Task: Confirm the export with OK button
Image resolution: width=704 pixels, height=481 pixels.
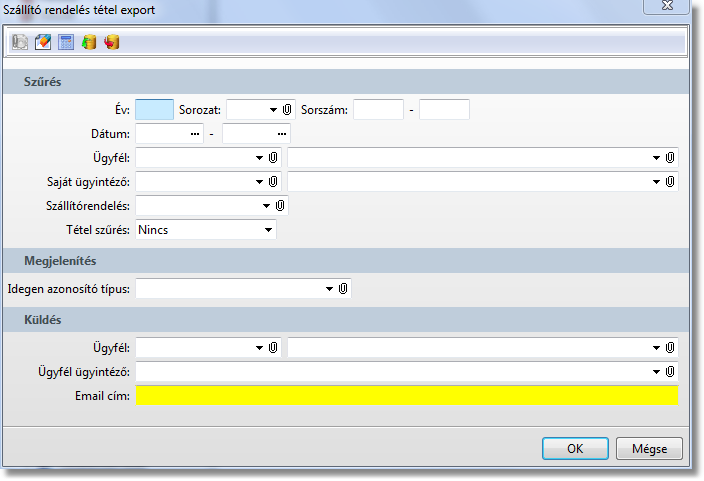Action: pos(575,449)
